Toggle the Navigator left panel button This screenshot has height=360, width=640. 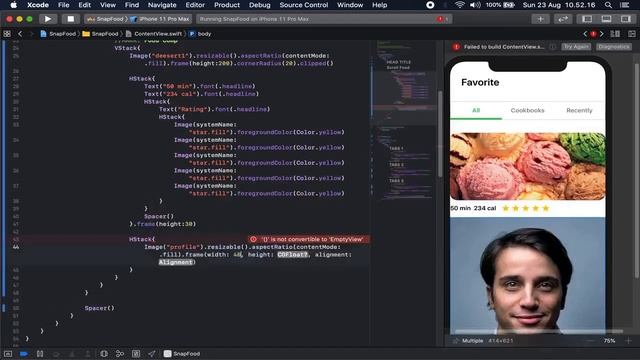[587, 19]
